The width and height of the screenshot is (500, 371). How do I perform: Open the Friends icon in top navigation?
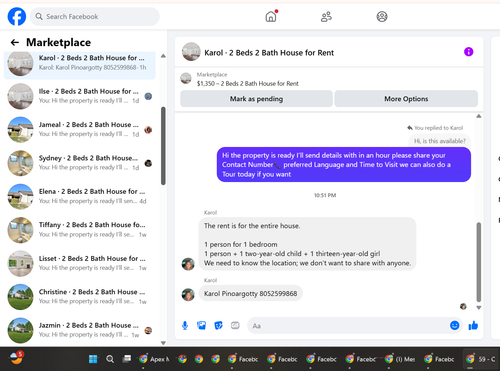(x=326, y=16)
